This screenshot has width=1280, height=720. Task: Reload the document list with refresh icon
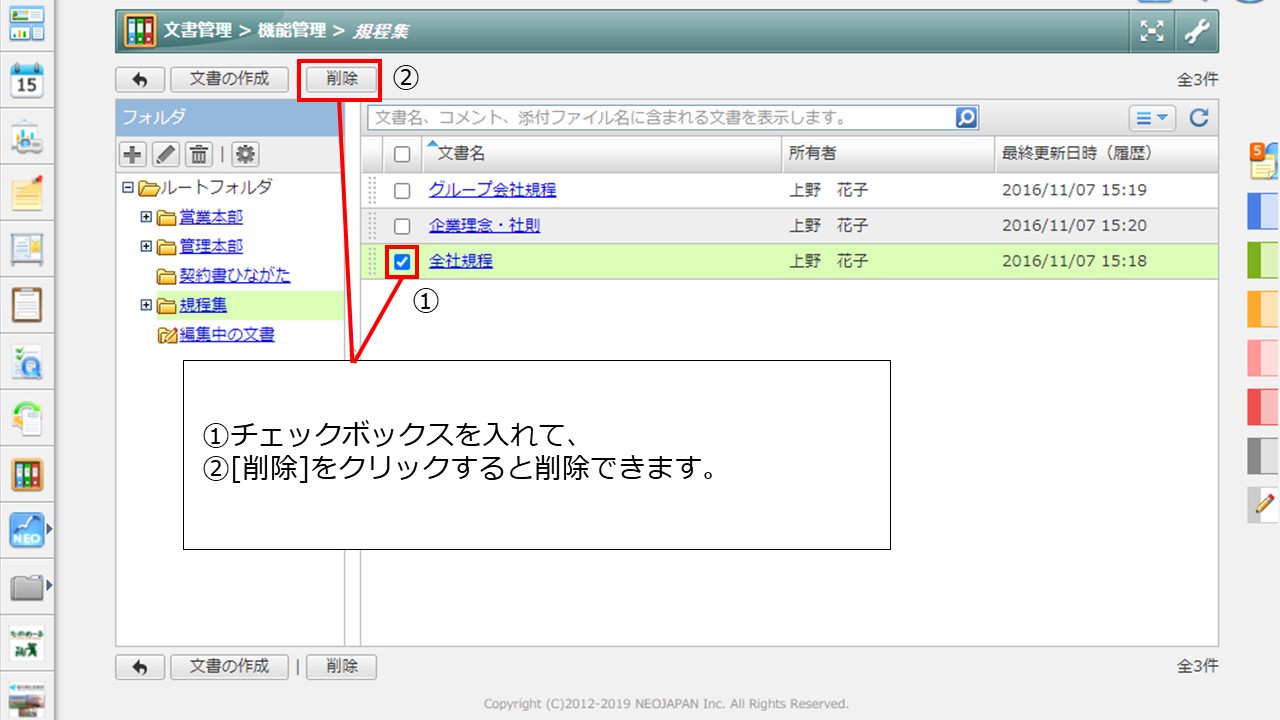tap(1199, 118)
